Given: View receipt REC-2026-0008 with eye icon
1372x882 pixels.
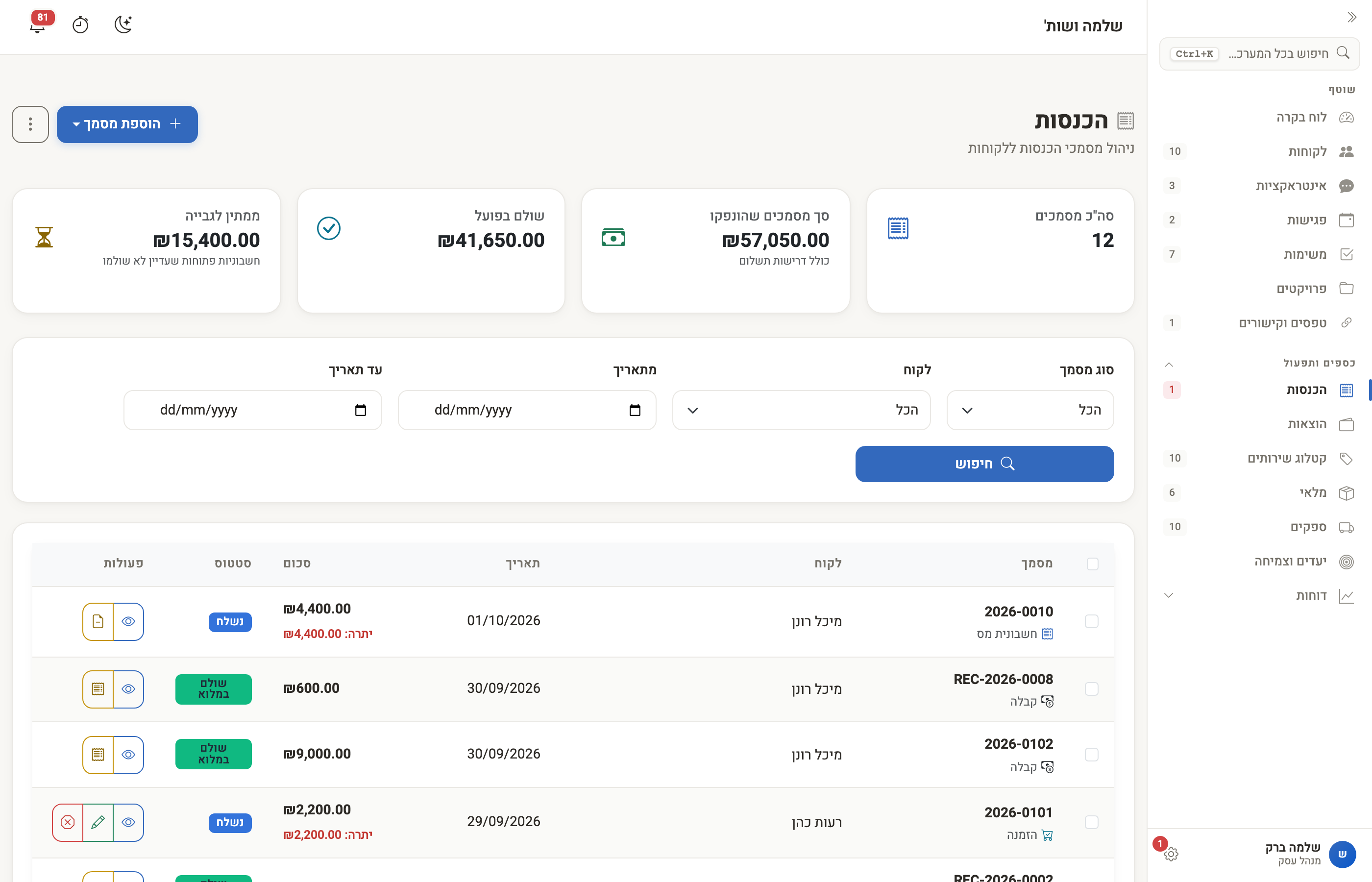Looking at the screenshot, I should coord(128,689).
